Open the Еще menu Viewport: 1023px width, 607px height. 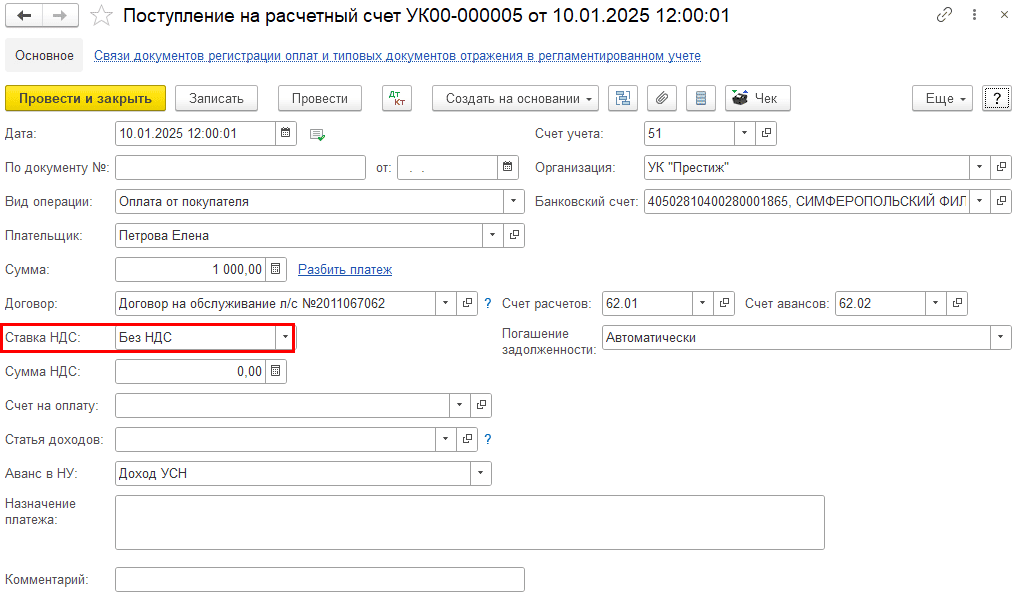942,98
